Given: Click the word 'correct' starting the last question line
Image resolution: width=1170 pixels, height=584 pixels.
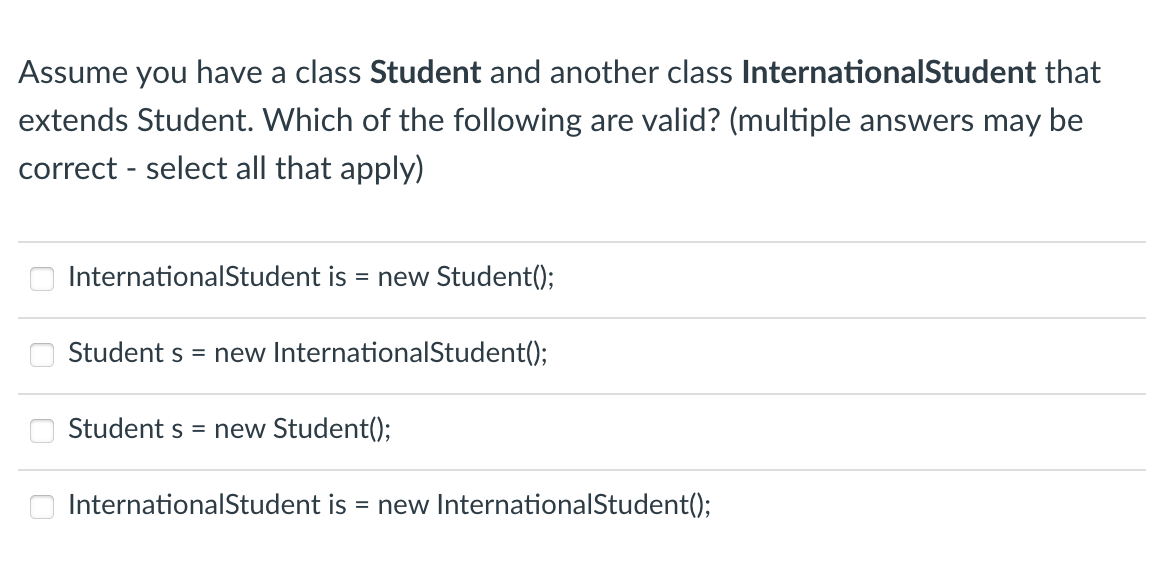Looking at the screenshot, I should pyautogui.click(x=67, y=169).
